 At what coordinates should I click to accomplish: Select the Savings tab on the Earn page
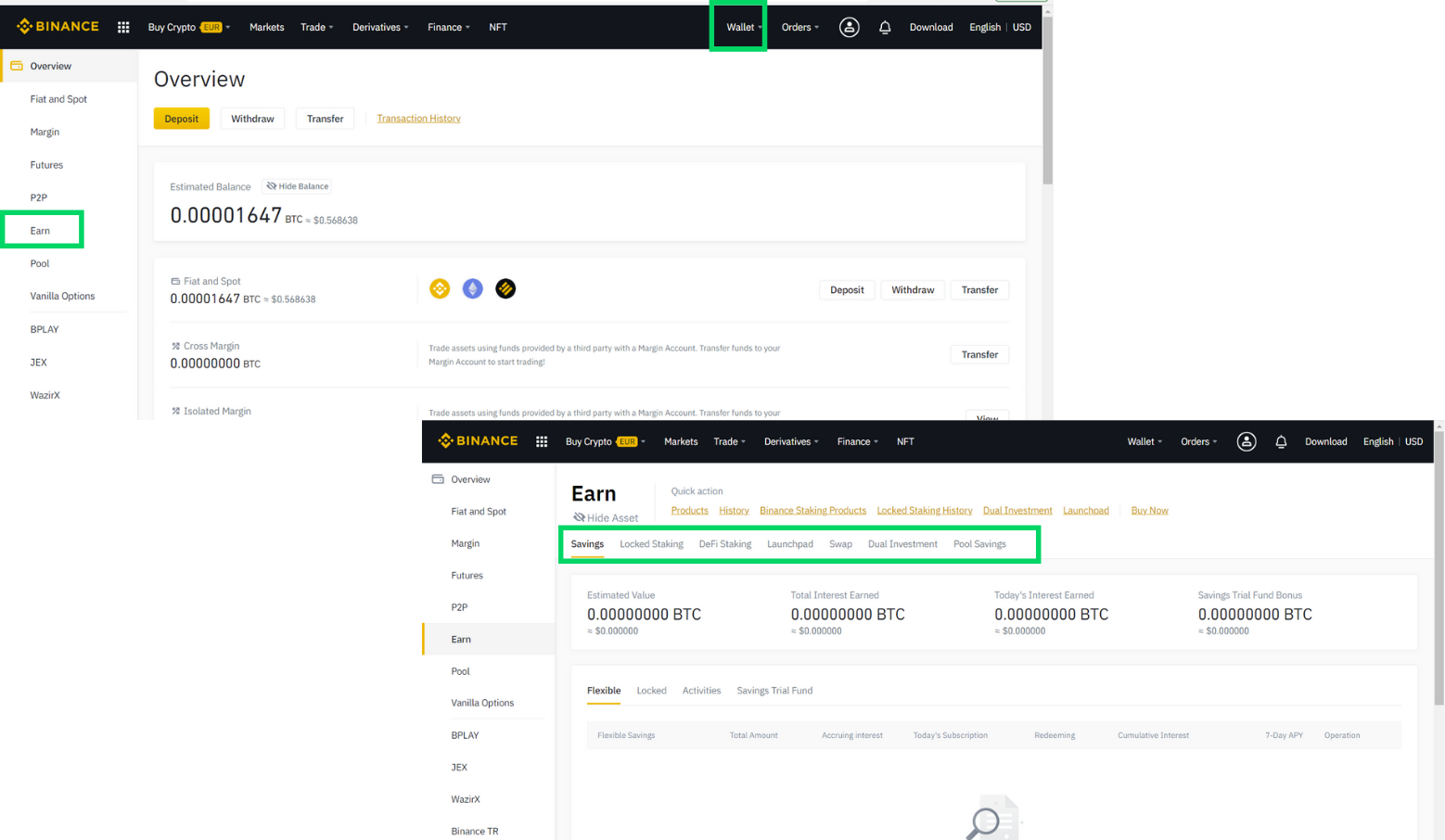[x=587, y=544]
